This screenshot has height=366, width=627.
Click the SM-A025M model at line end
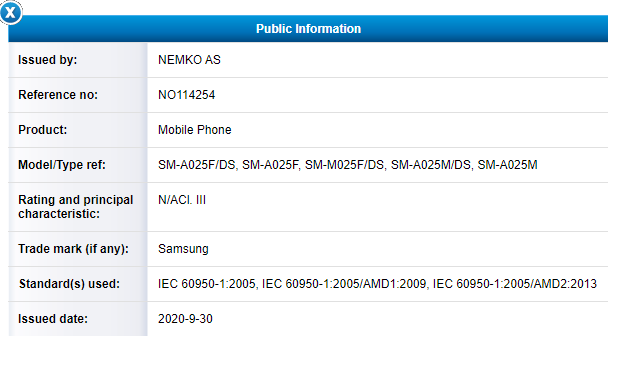pyautogui.click(x=507, y=165)
